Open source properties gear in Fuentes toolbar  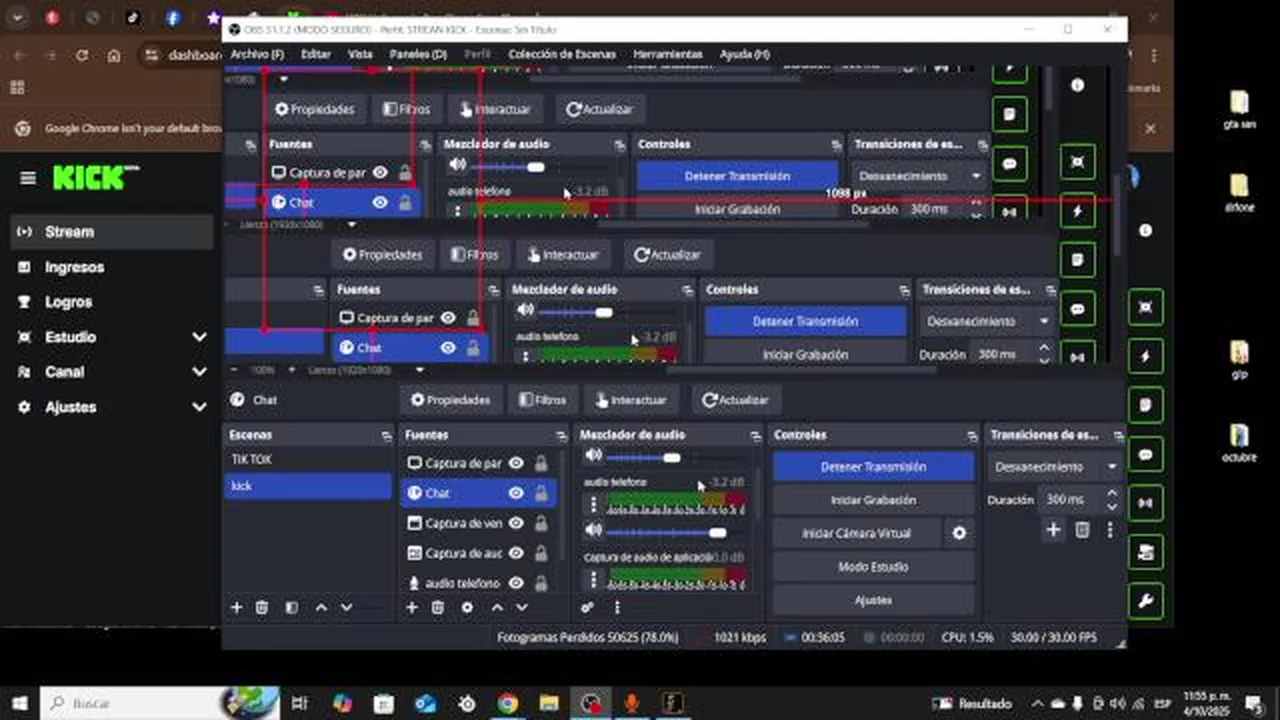467,607
